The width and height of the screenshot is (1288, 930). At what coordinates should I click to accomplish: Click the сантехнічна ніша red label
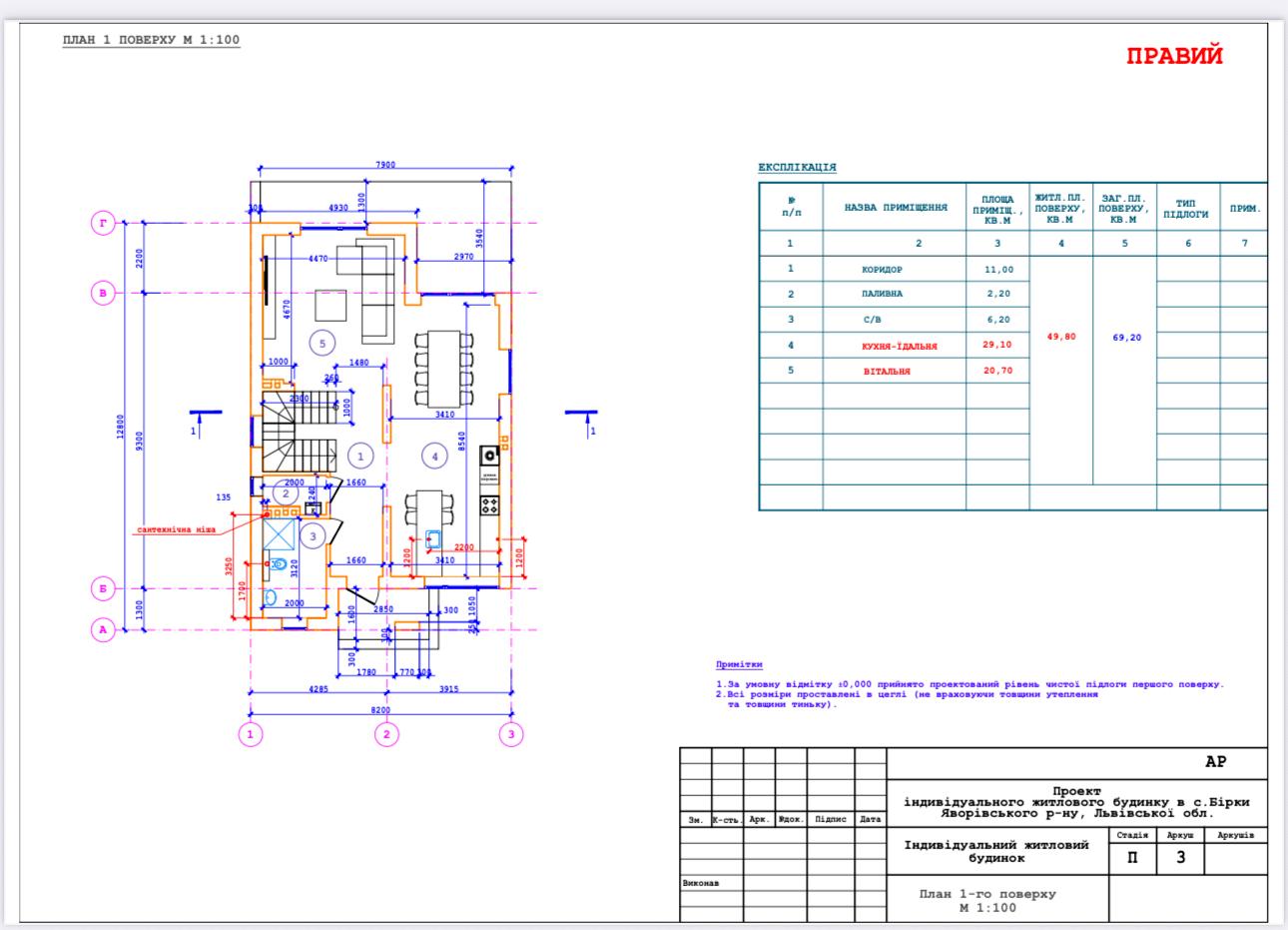coord(178,530)
